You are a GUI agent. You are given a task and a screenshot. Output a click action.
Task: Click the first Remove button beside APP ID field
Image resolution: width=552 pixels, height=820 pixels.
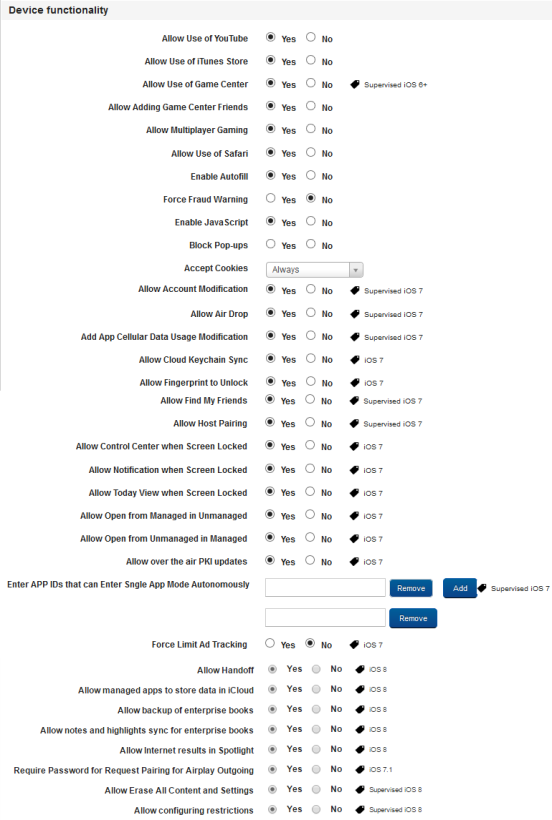pyautogui.click(x=411, y=588)
